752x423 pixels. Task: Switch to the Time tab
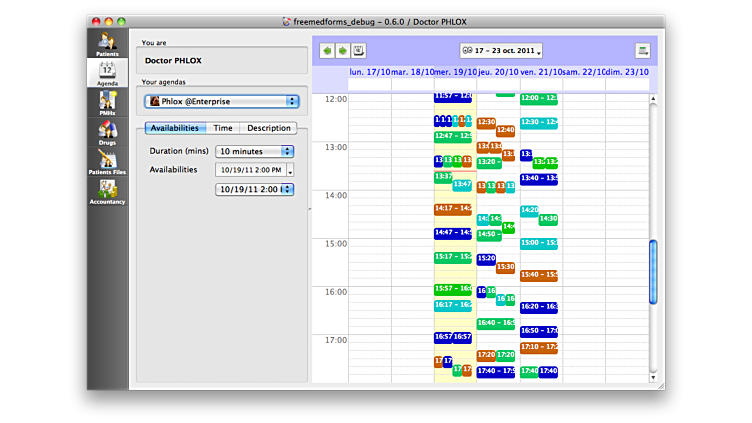[x=223, y=128]
